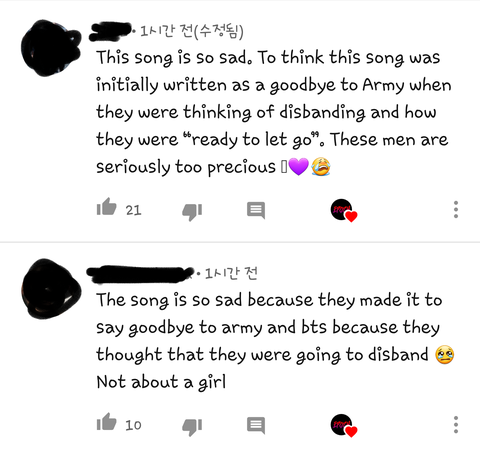Select the second comment text body
Screen dimensions: 480x456
coord(275,341)
